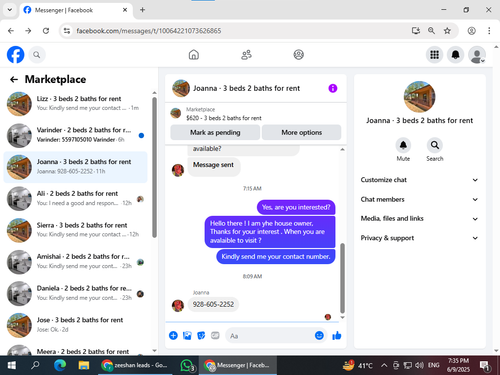Navigate back in browser
Viewport: 500px width, 375px height.
tap(11, 31)
